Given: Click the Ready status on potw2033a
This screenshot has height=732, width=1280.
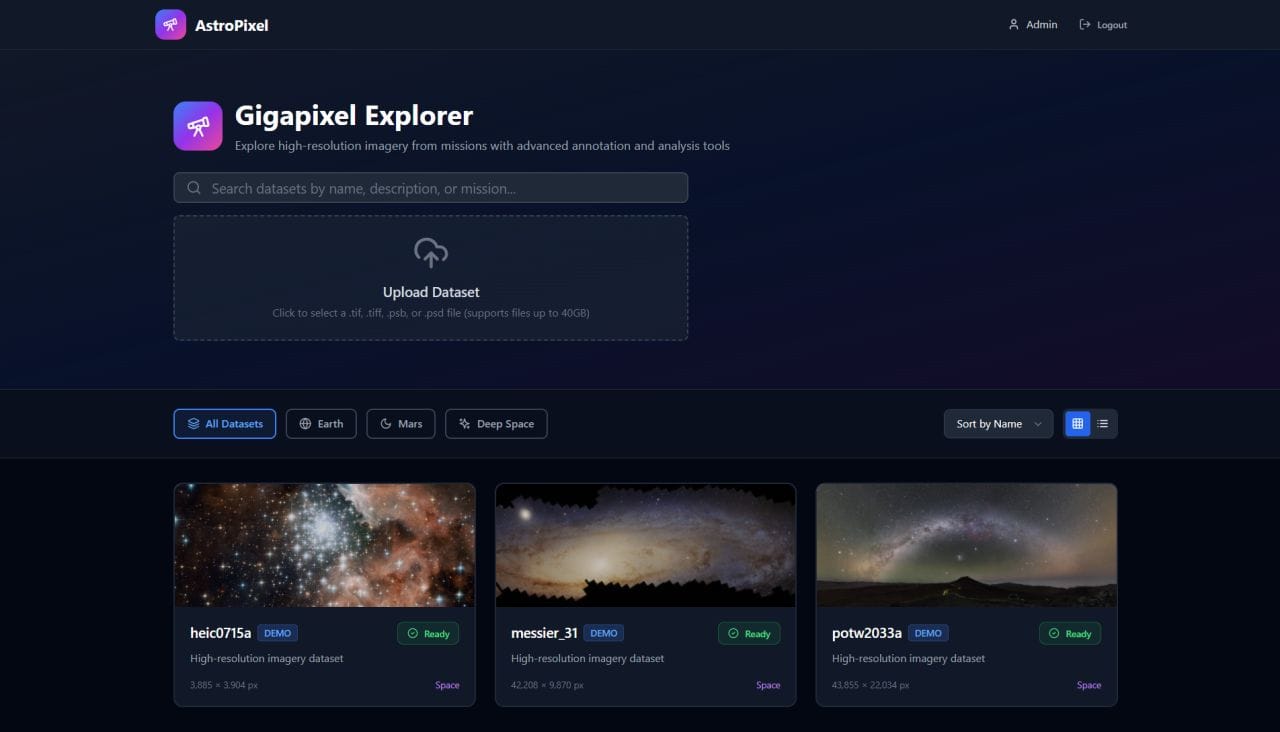Looking at the screenshot, I should 1070,633.
